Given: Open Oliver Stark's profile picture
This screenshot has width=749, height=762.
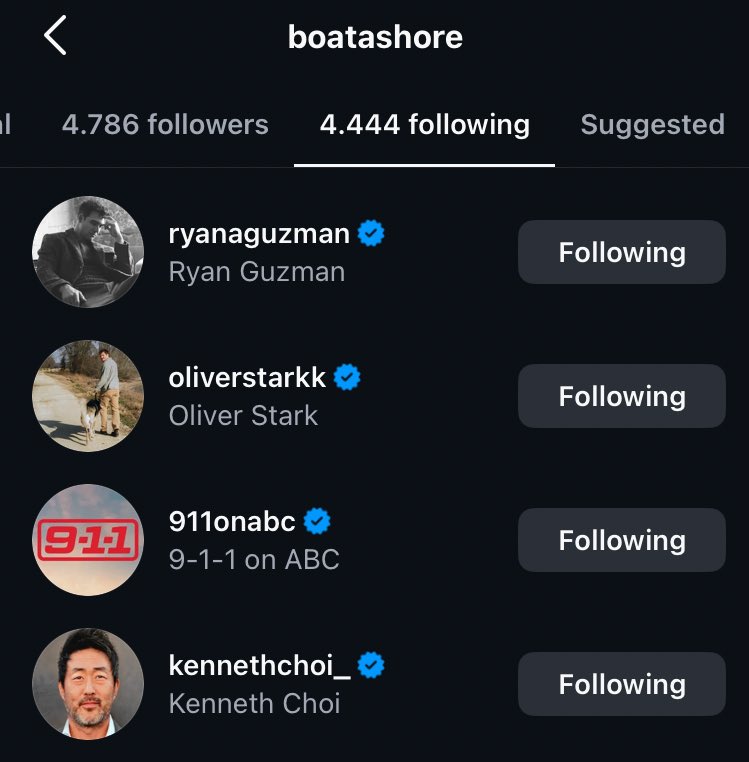Looking at the screenshot, I should (x=88, y=396).
